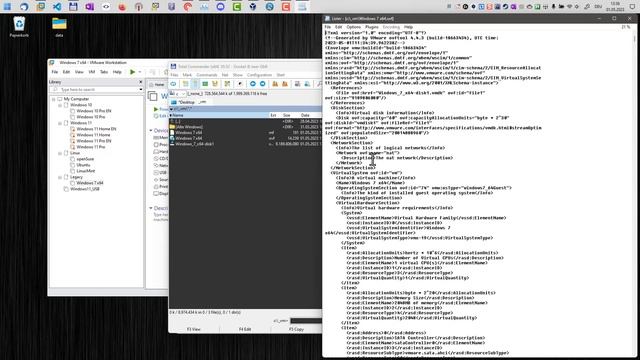Select Windows11_USB in library

pos(84,189)
